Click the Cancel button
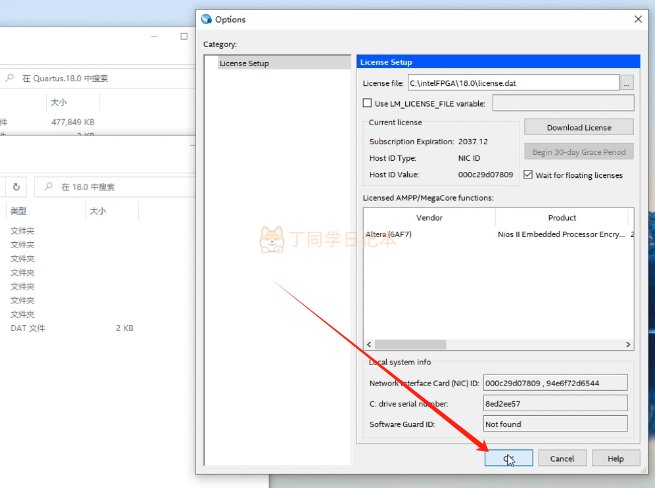 point(562,458)
